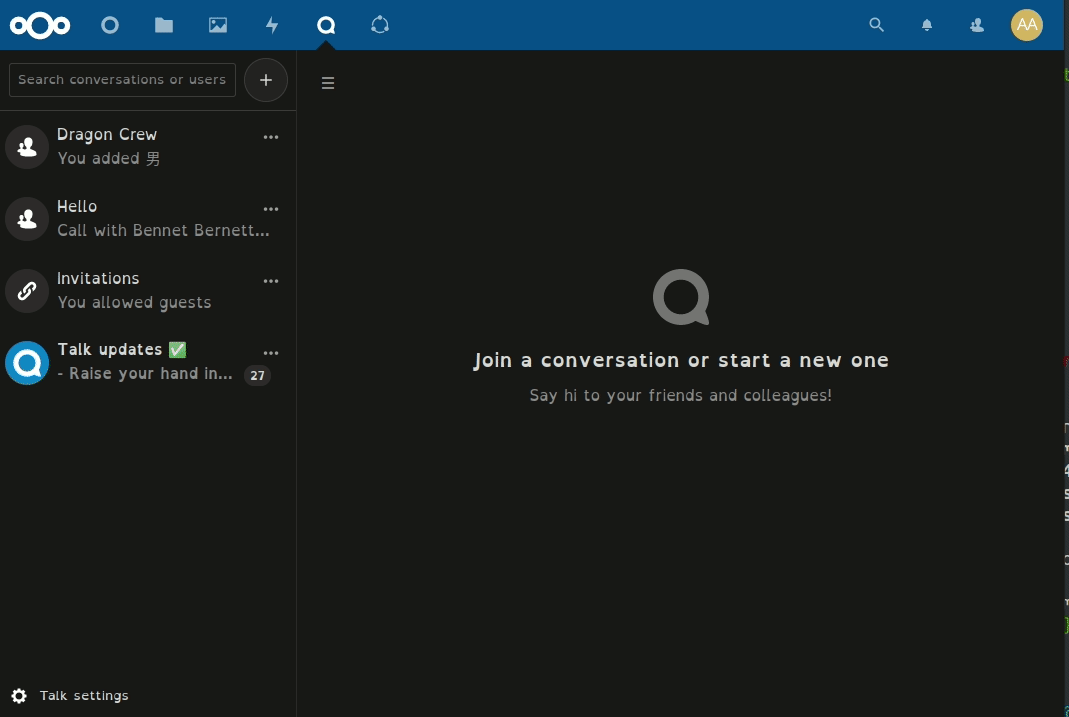Viewport: 1069px width, 717px height.
Task: Click the Nextcloud logo
Action: [40, 25]
